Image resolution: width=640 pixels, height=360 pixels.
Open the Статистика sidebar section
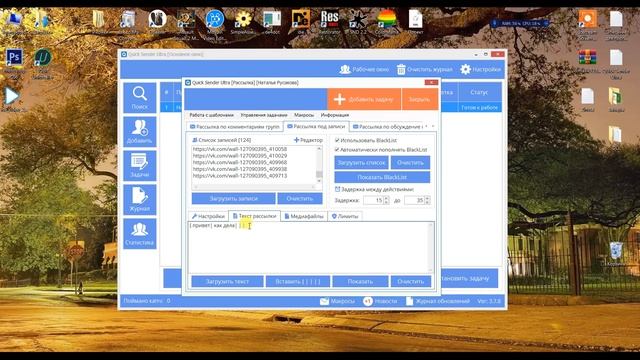click(x=140, y=233)
